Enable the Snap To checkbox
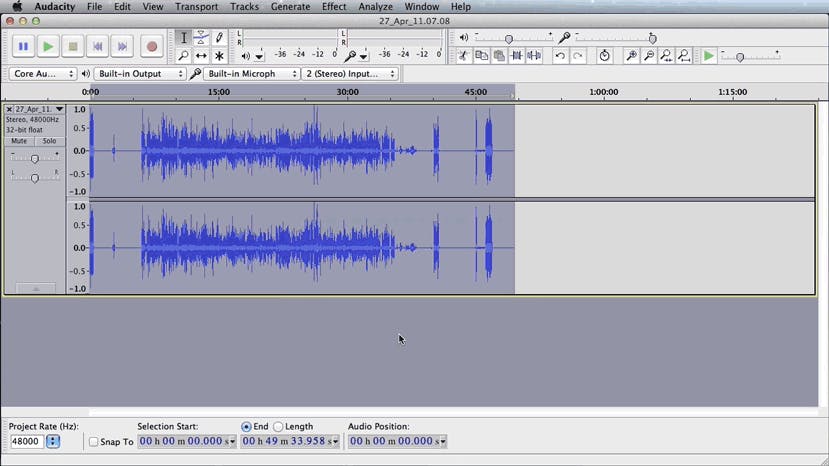 pyautogui.click(x=93, y=442)
